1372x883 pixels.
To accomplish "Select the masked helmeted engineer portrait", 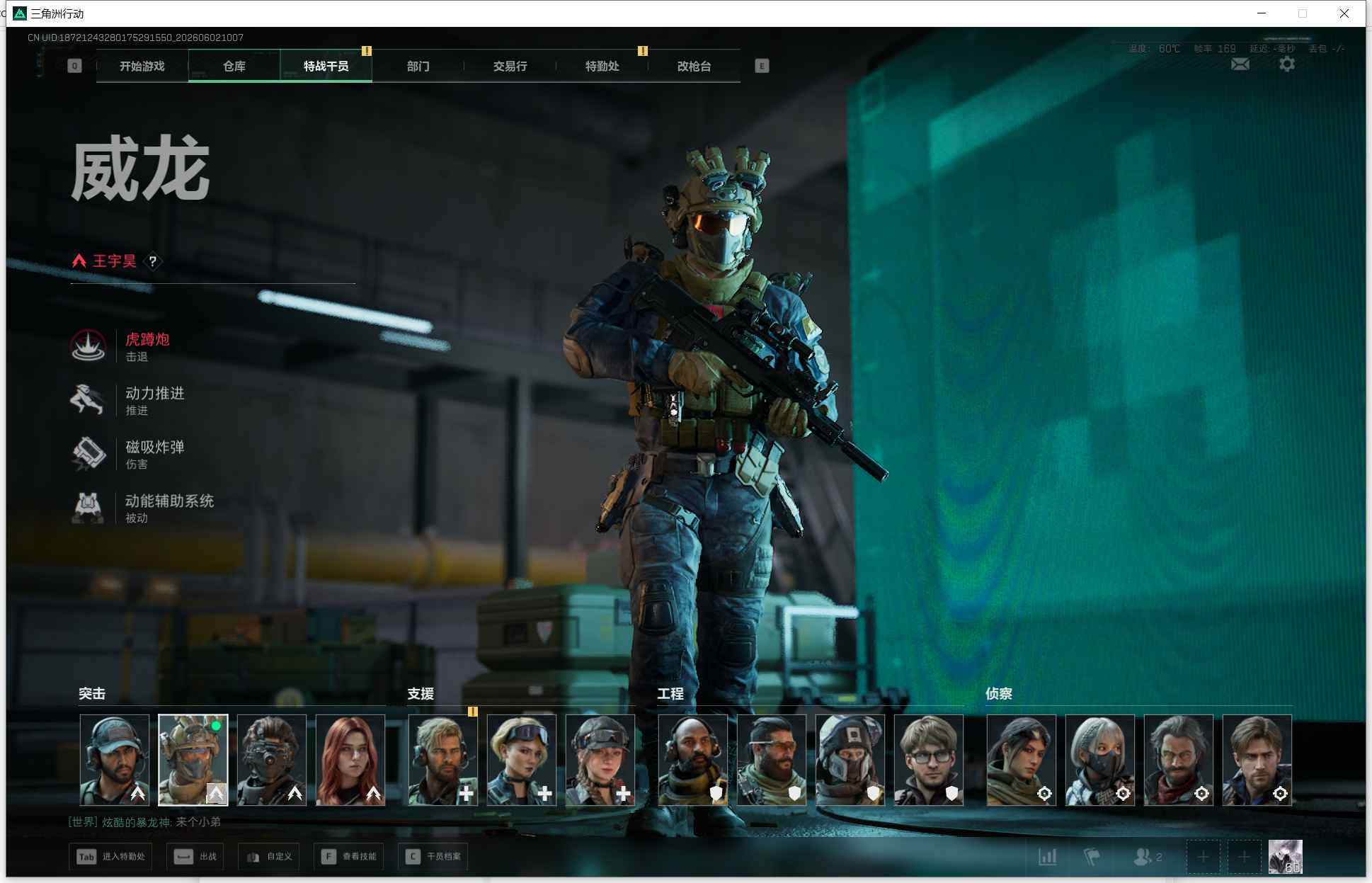I will click(850, 760).
